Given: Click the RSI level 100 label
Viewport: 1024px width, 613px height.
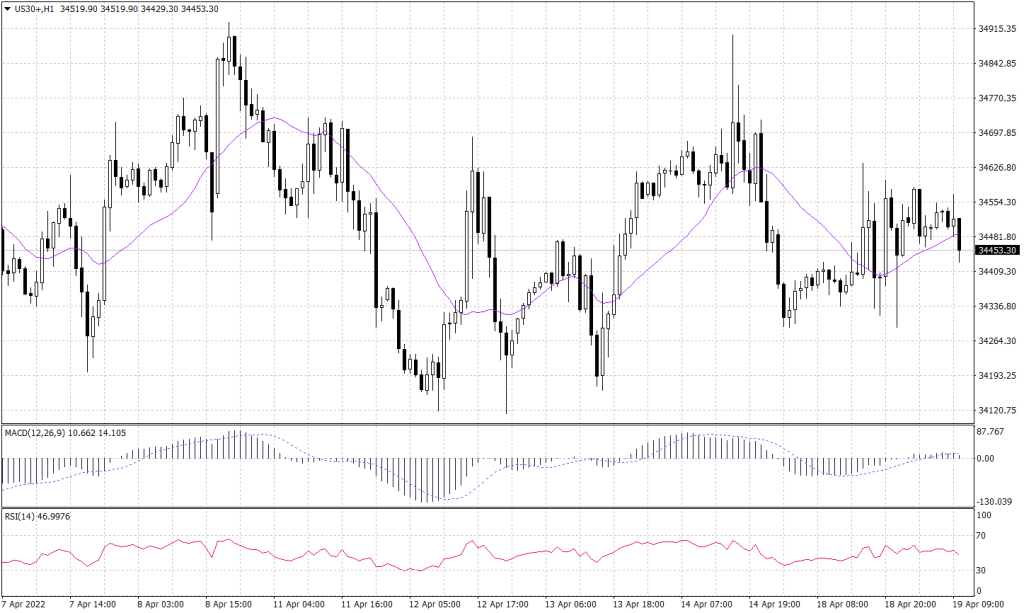Looking at the screenshot, I should pos(984,515).
